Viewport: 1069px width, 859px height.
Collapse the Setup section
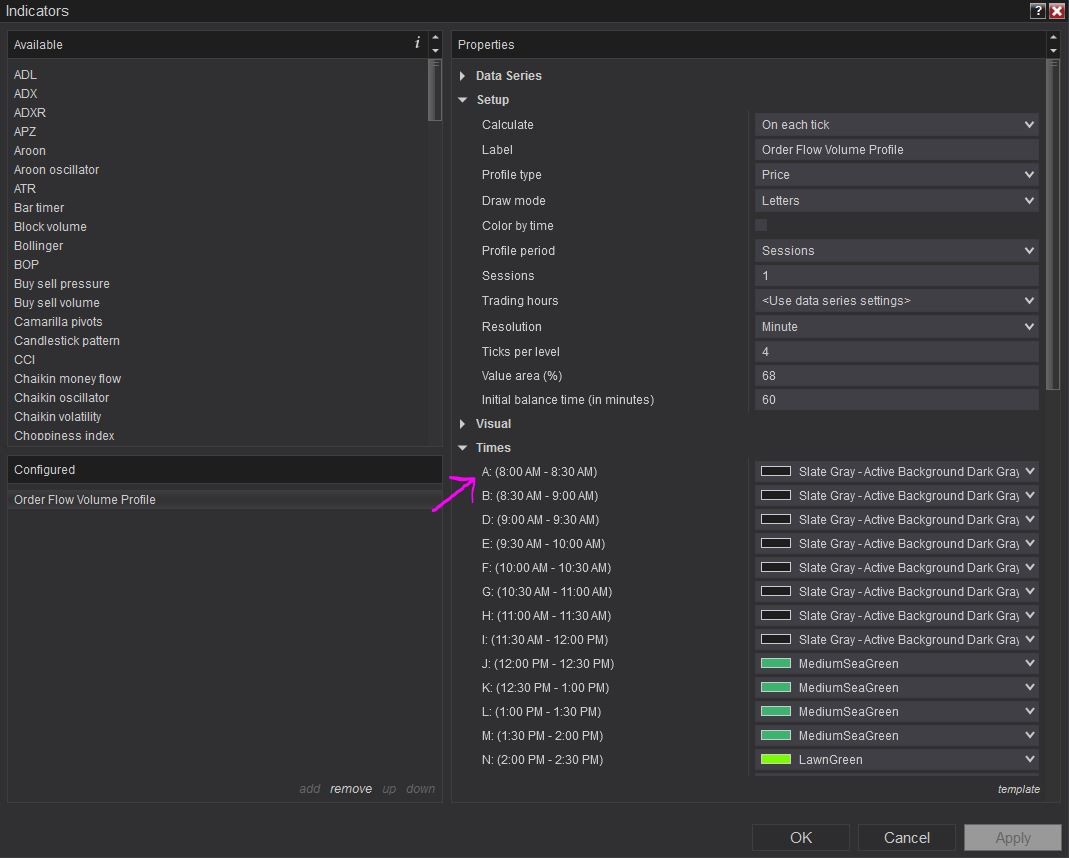coord(463,100)
